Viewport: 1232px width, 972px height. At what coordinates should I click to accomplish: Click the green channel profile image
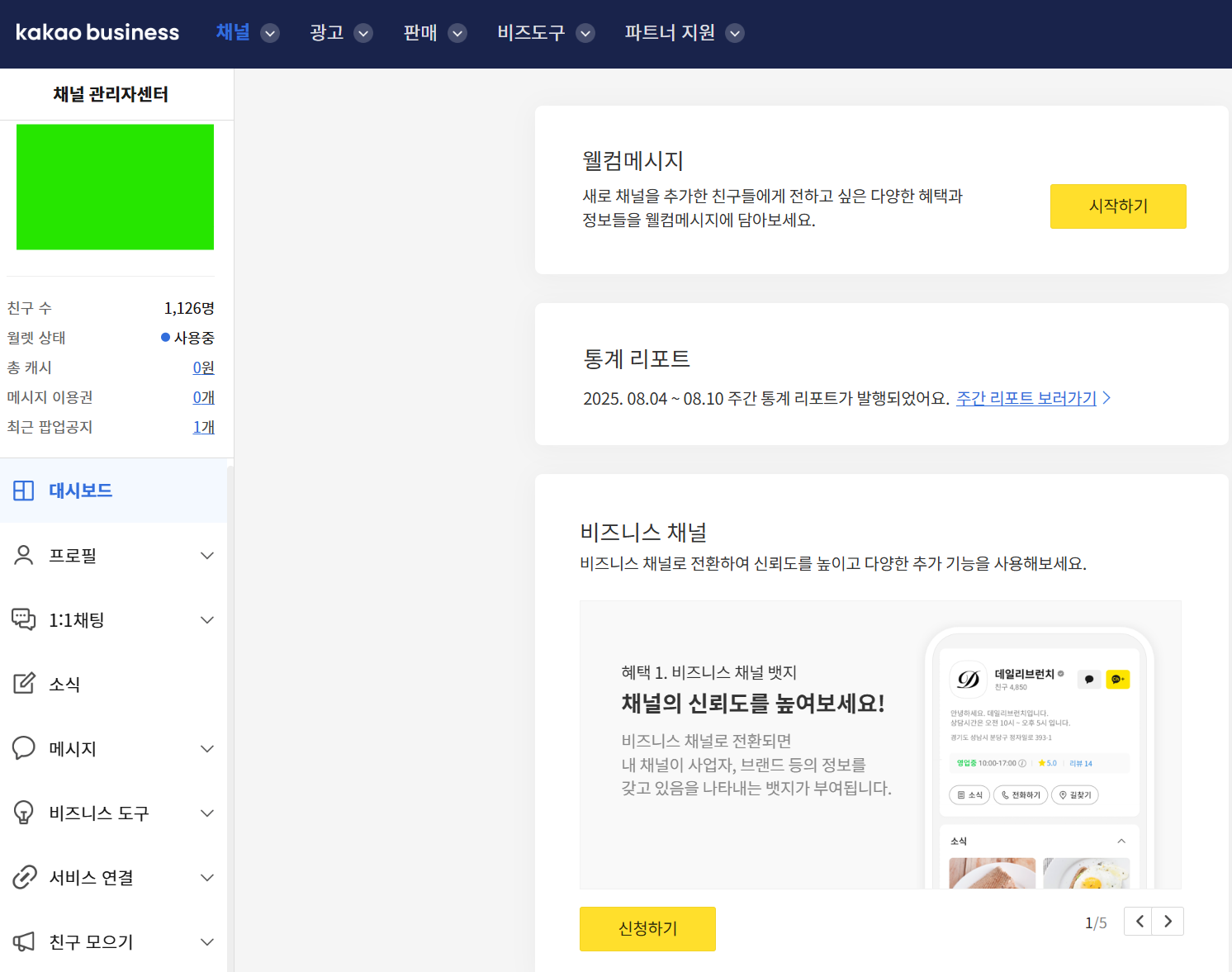[x=115, y=187]
